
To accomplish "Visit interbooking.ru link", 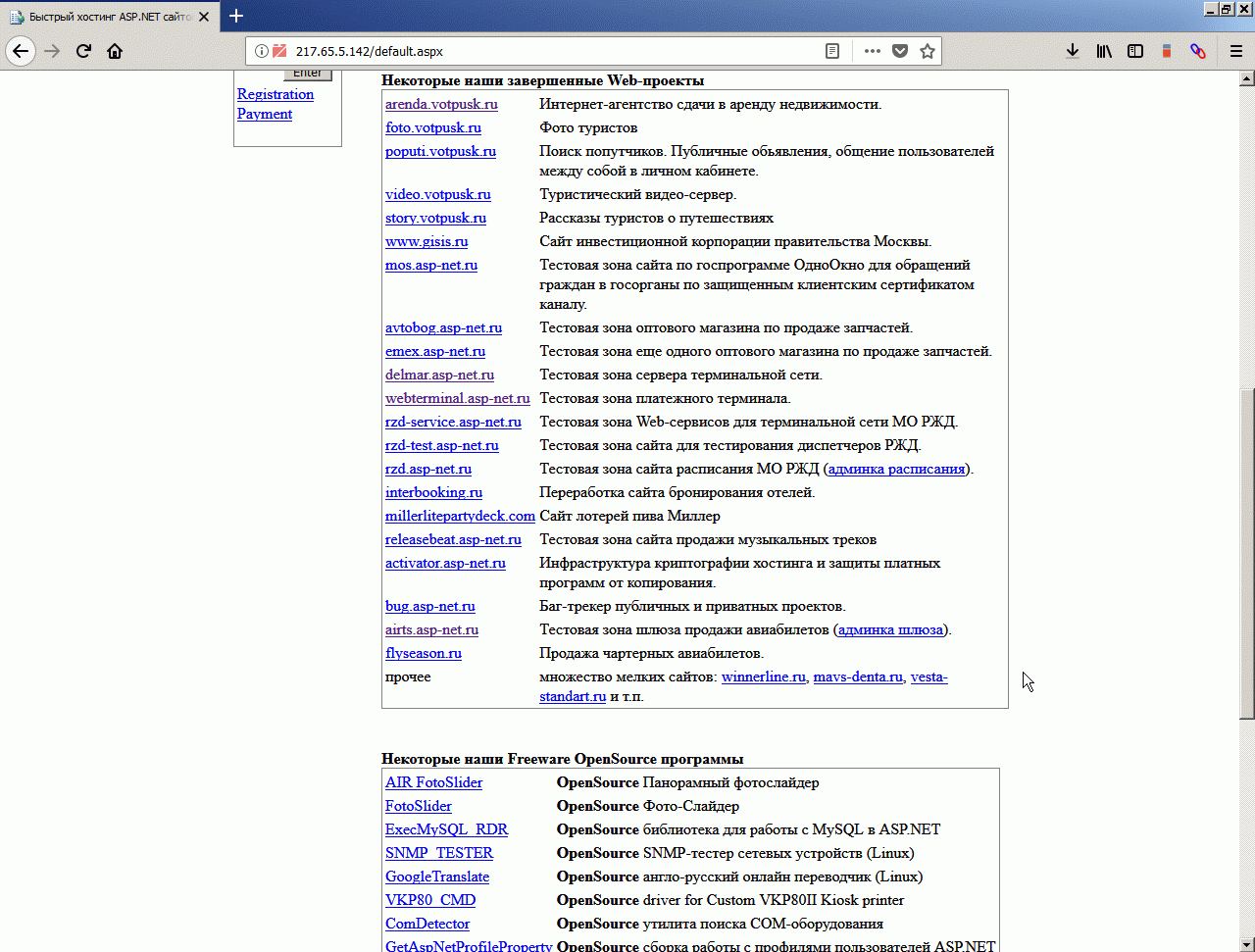I will click(x=433, y=492).
